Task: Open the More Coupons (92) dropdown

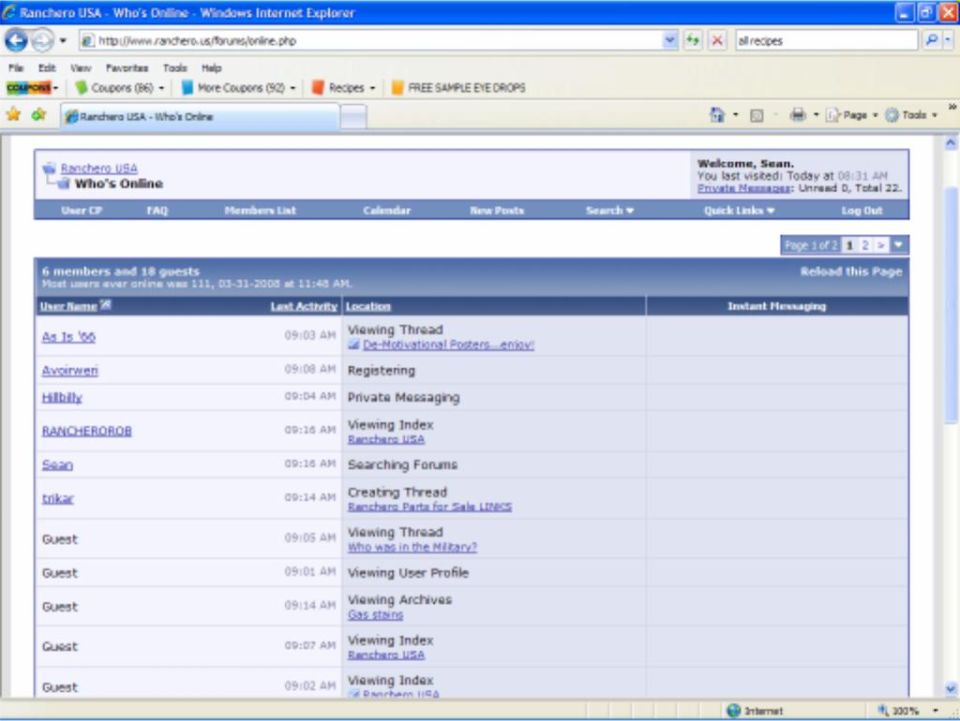Action: coord(293,88)
